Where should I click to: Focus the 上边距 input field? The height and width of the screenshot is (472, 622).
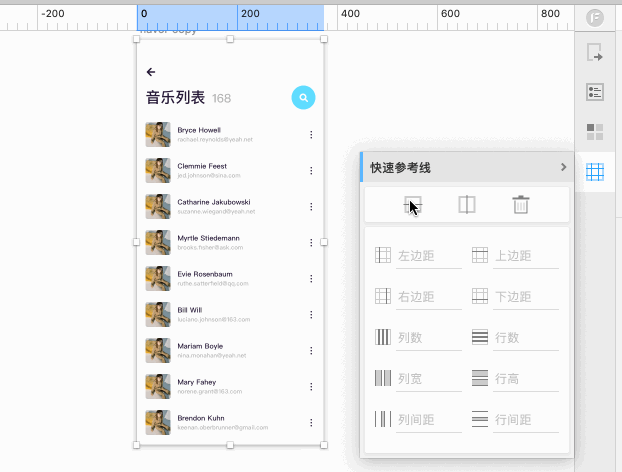click(x=526, y=256)
